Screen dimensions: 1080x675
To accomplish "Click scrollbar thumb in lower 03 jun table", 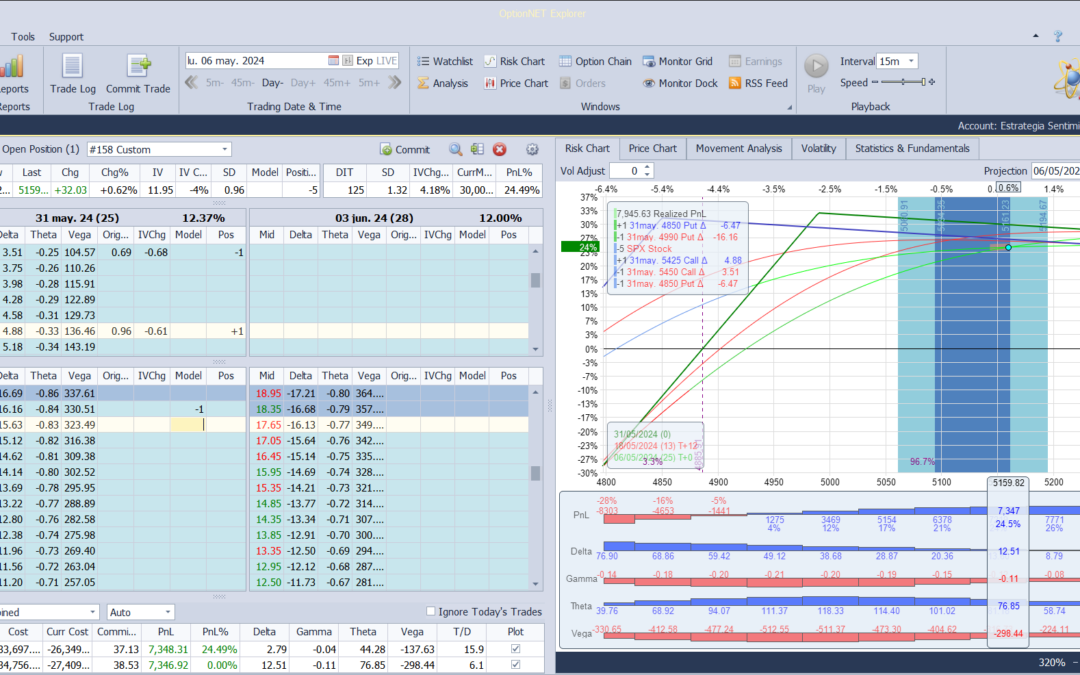I will [535, 473].
